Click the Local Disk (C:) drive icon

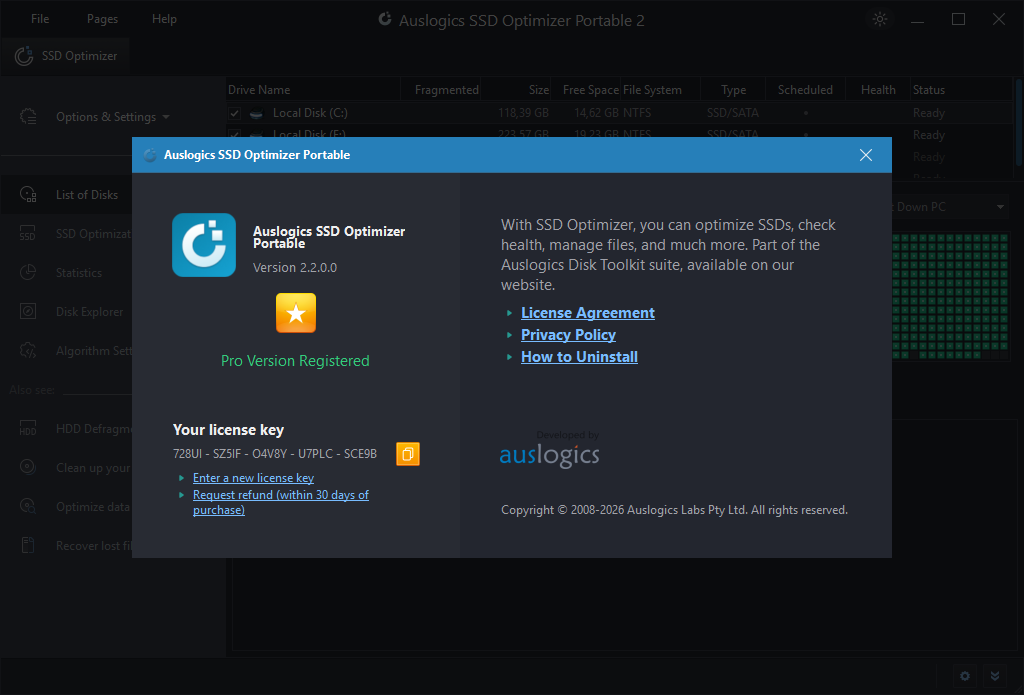coord(257,113)
